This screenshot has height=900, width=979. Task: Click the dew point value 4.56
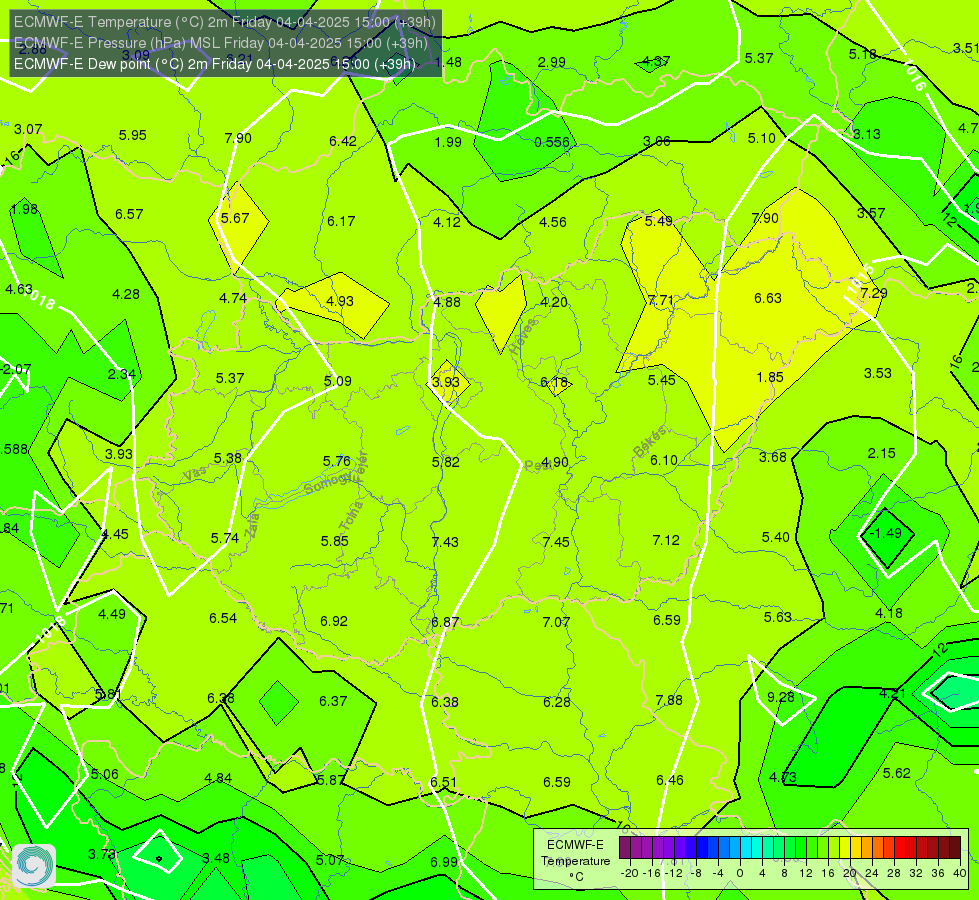pyautogui.click(x=553, y=222)
